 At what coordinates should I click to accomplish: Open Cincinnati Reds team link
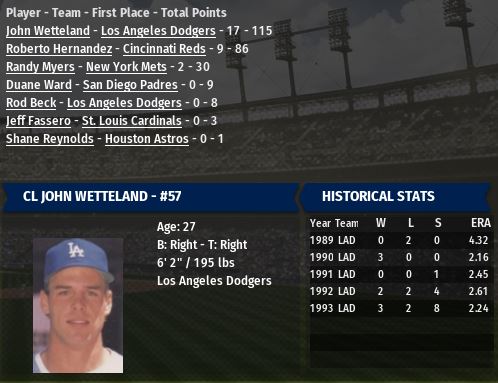tap(164, 49)
